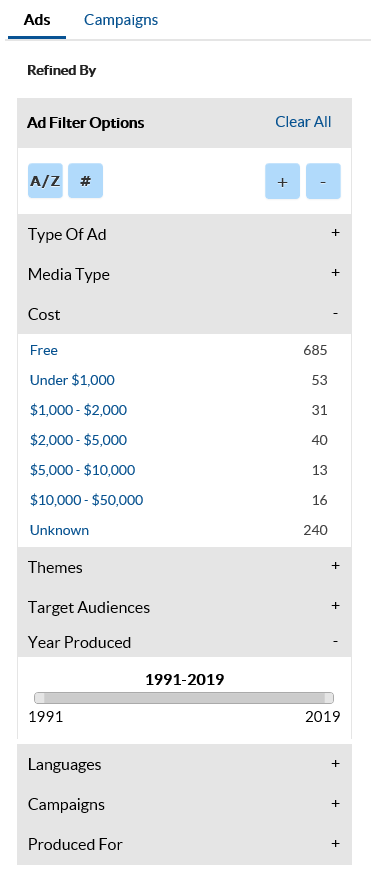Filter ads costing Under $1,000
This screenshot has height=888, width=371.
coord(72,380)
